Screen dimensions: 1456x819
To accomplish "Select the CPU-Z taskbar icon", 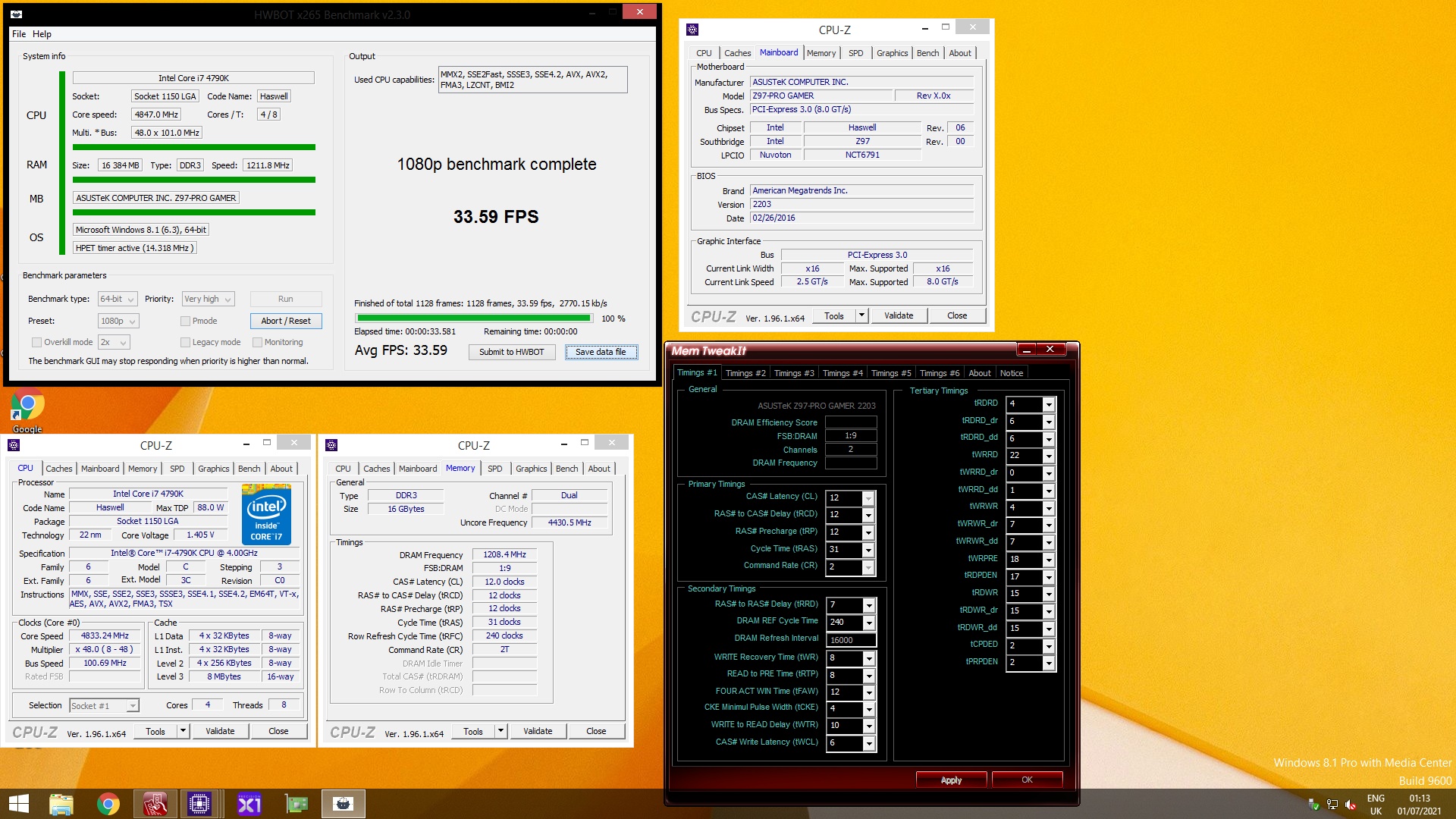I will (x=200, y=804).
